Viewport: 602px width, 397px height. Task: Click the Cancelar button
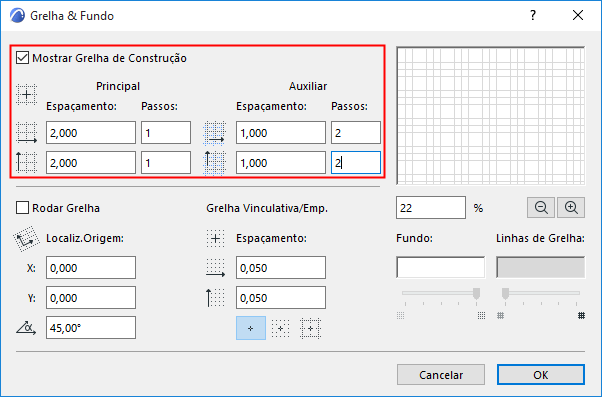click(441, 375)
